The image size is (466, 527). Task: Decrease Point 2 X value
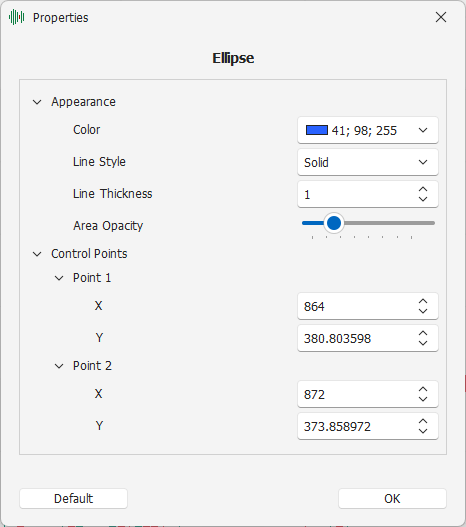[423, 399]
